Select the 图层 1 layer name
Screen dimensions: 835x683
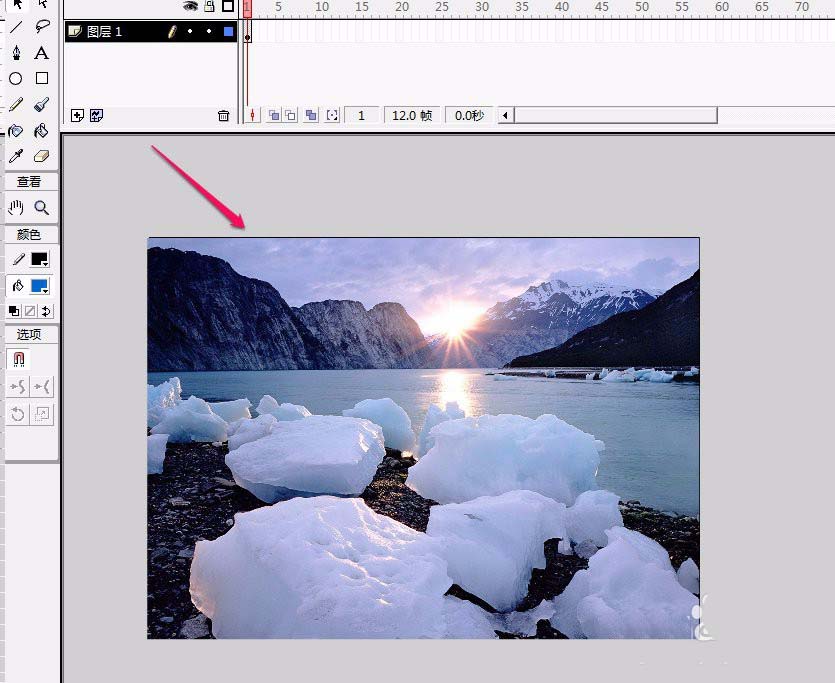click(x=104, y=32)
